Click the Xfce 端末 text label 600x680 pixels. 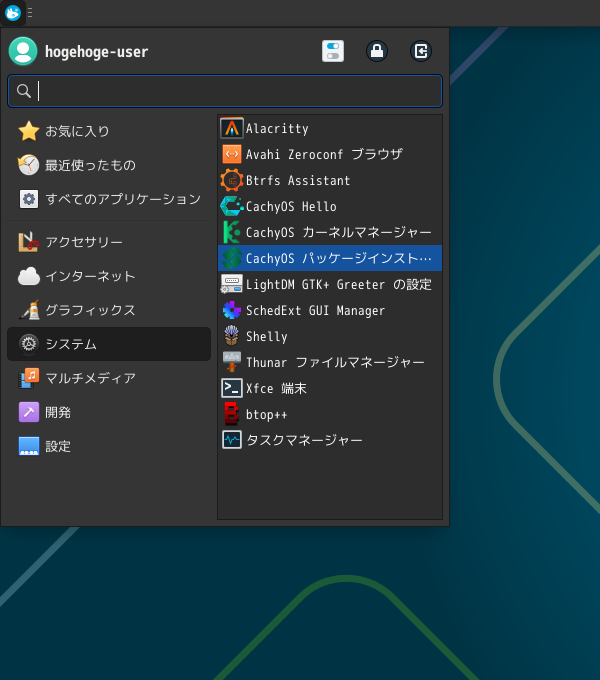pyautogui.click(x=277, y=388)
